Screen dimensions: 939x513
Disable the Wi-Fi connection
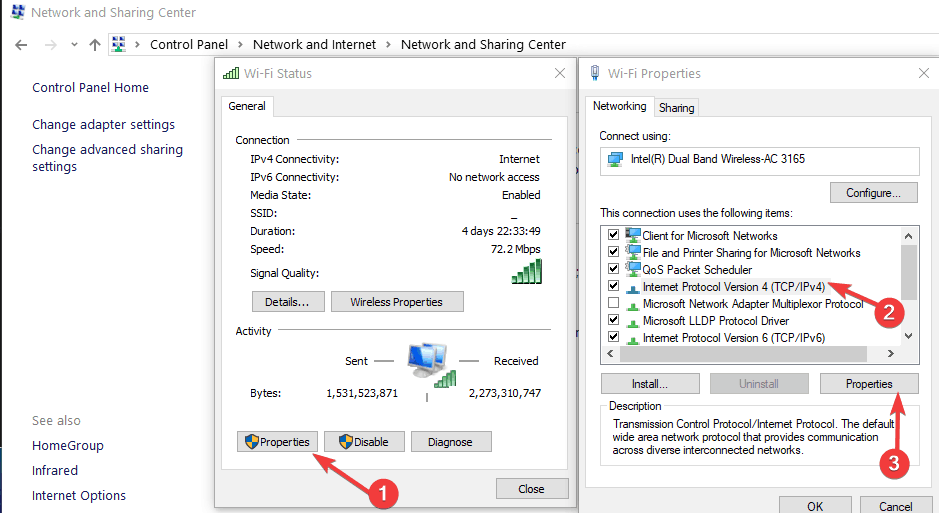pos(364,442)
